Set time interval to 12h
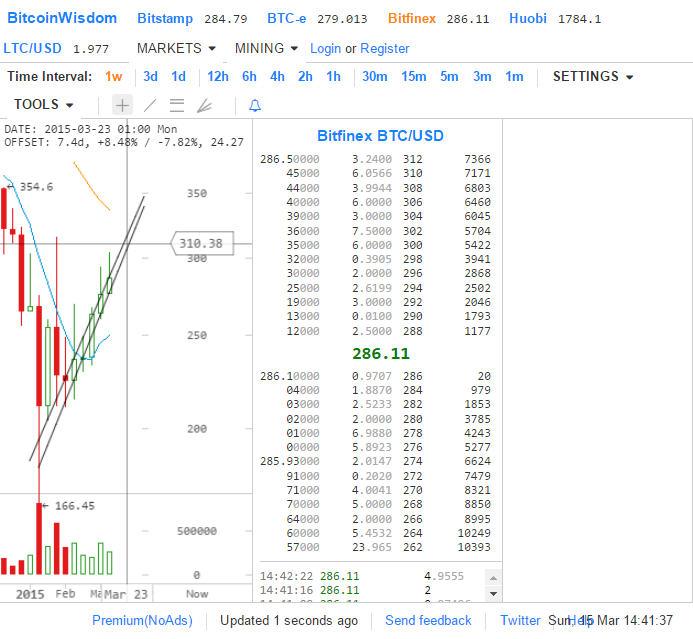This screenshot has height=639, width=693. 218,76
